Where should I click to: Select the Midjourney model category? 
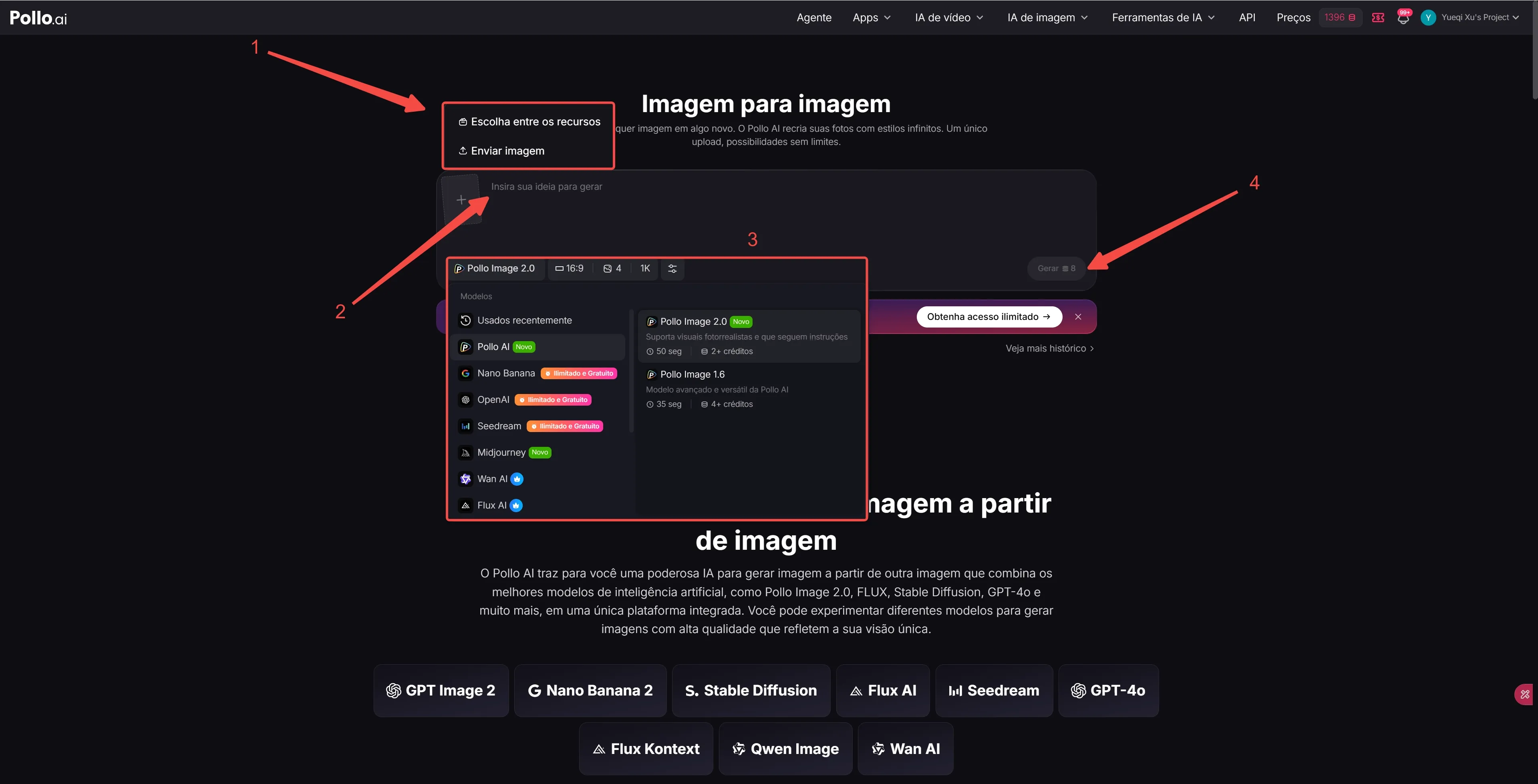click(x=539, y=452)
